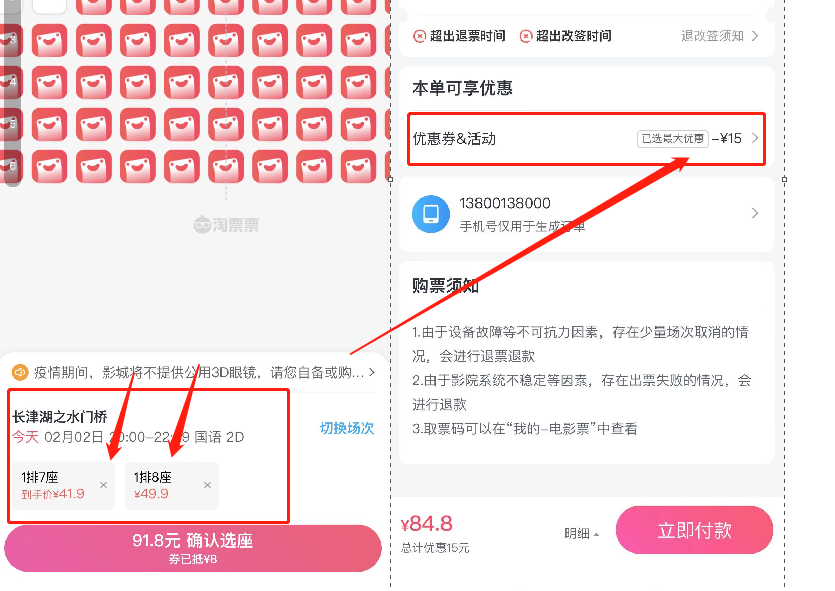Select the 已选最大优惠 tag

[x=673, y=138]
